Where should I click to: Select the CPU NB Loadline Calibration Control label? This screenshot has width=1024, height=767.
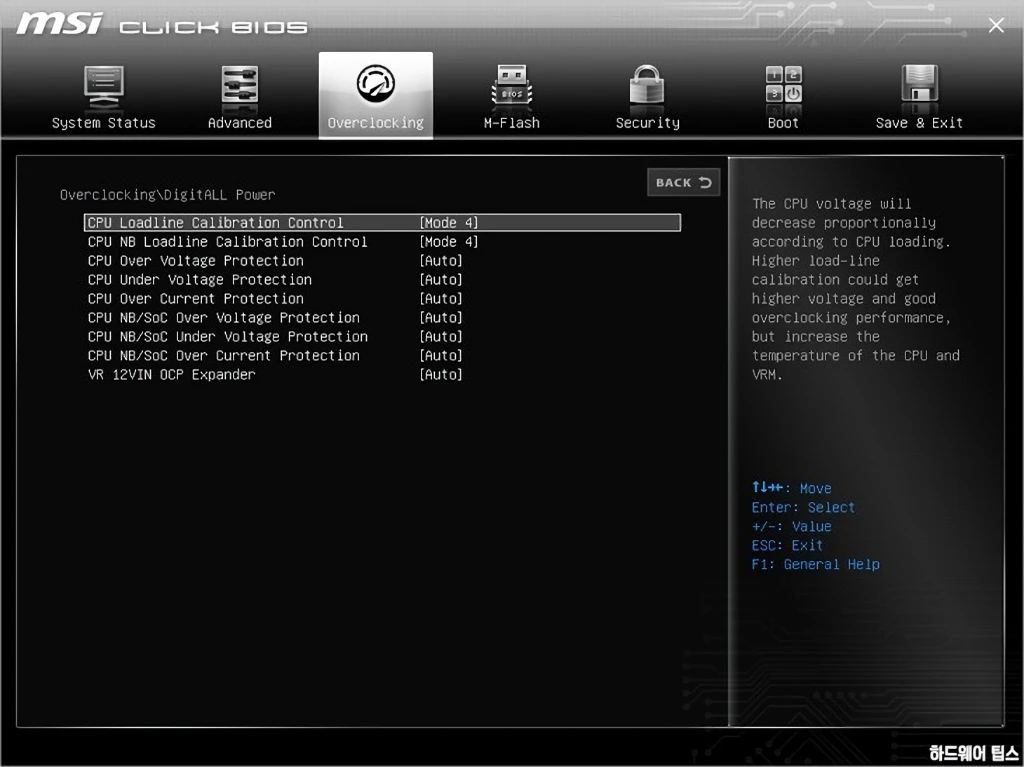(x=227, y=242)
